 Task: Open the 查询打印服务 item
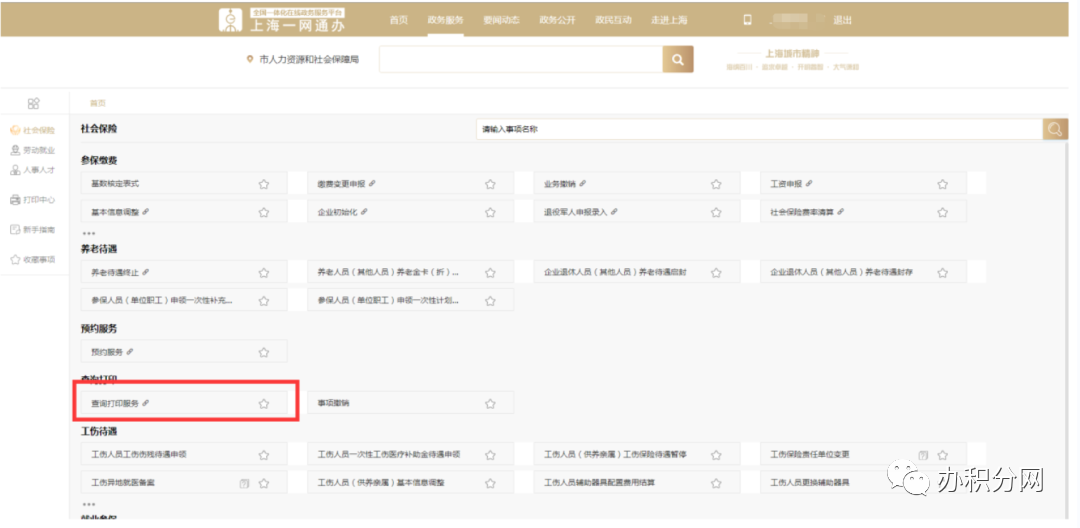(x=116, y=403)
